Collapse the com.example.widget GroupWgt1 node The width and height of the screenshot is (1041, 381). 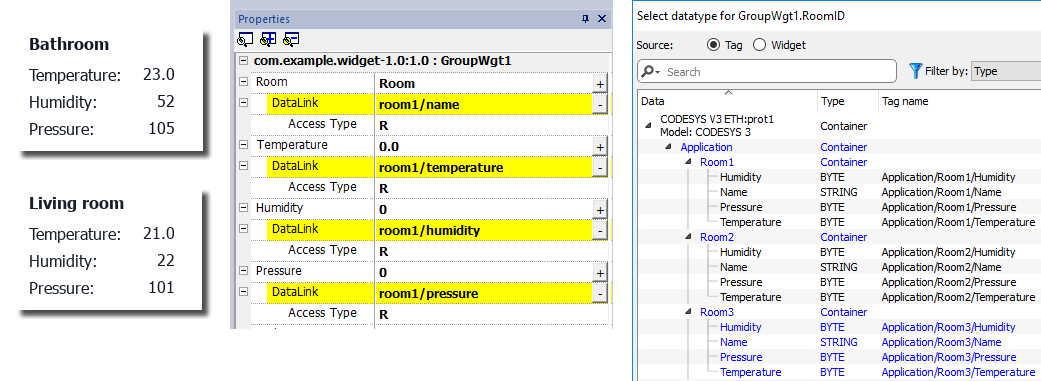coord(243,61)
